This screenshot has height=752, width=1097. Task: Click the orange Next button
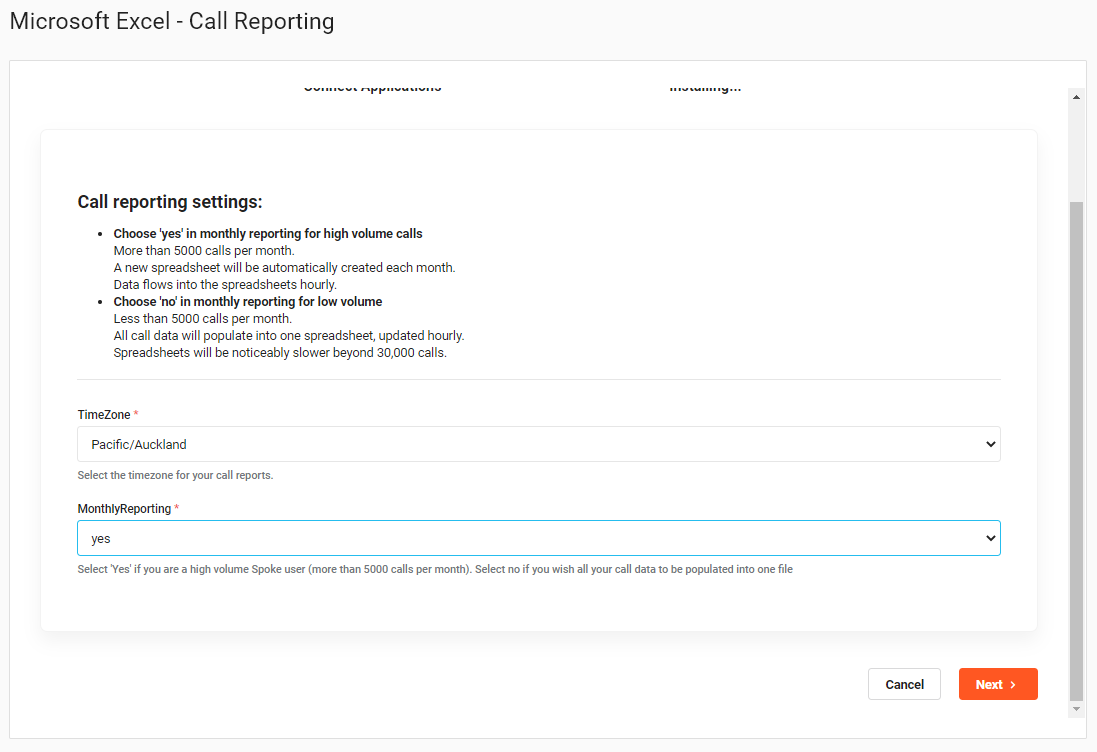[x=998, y=684]
